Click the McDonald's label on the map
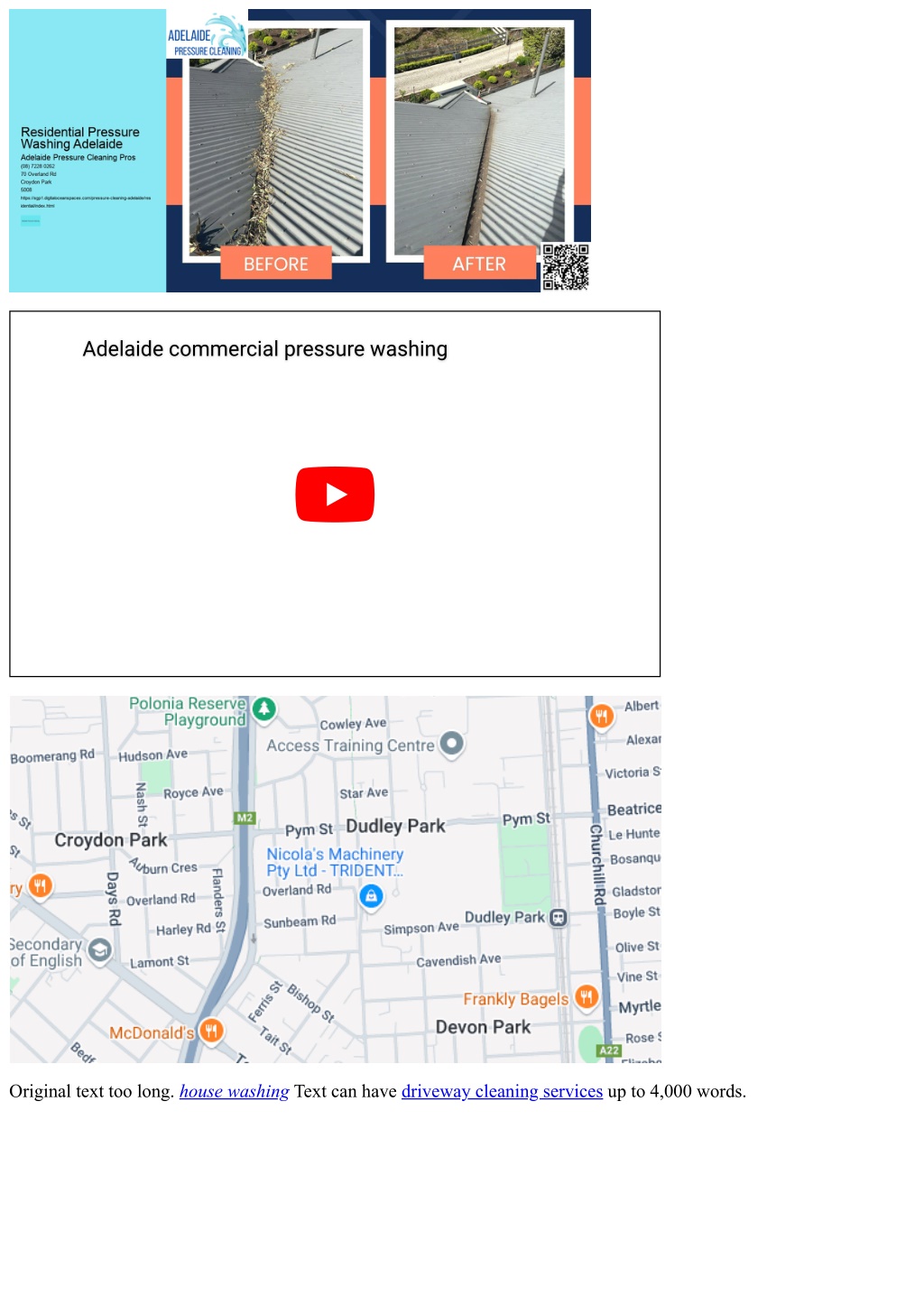Screen dimensions: 924x1305 tap(152, 1033)
